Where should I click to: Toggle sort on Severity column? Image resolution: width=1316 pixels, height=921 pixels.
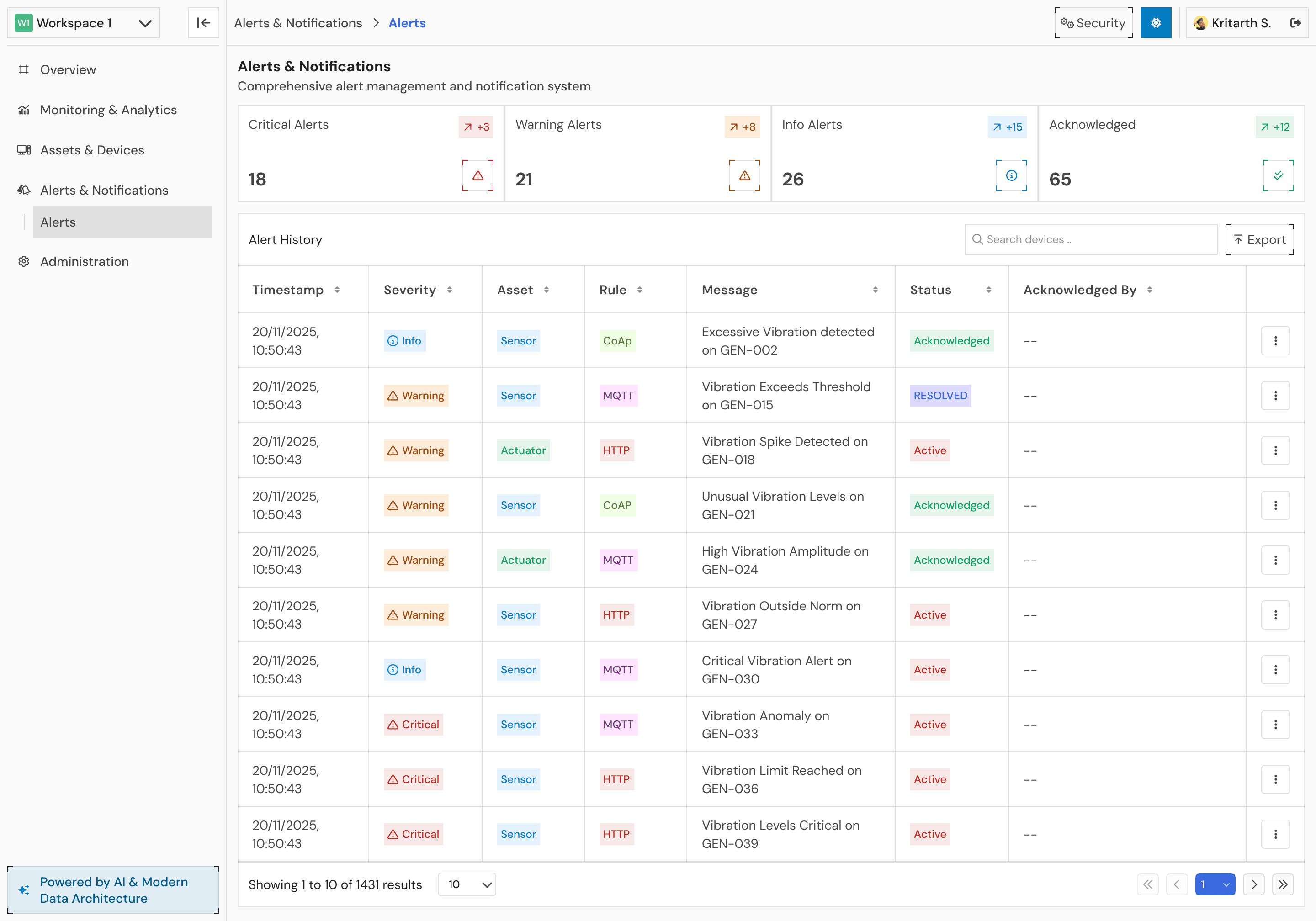pos(449,290)
